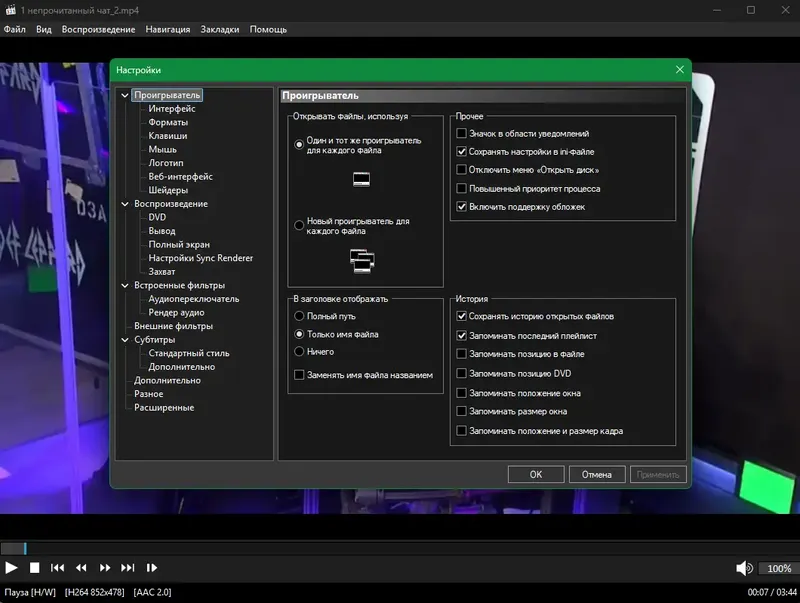Open the Помощь menu
800x603 pixels.
pyautogui.click(x=268, y=30)
